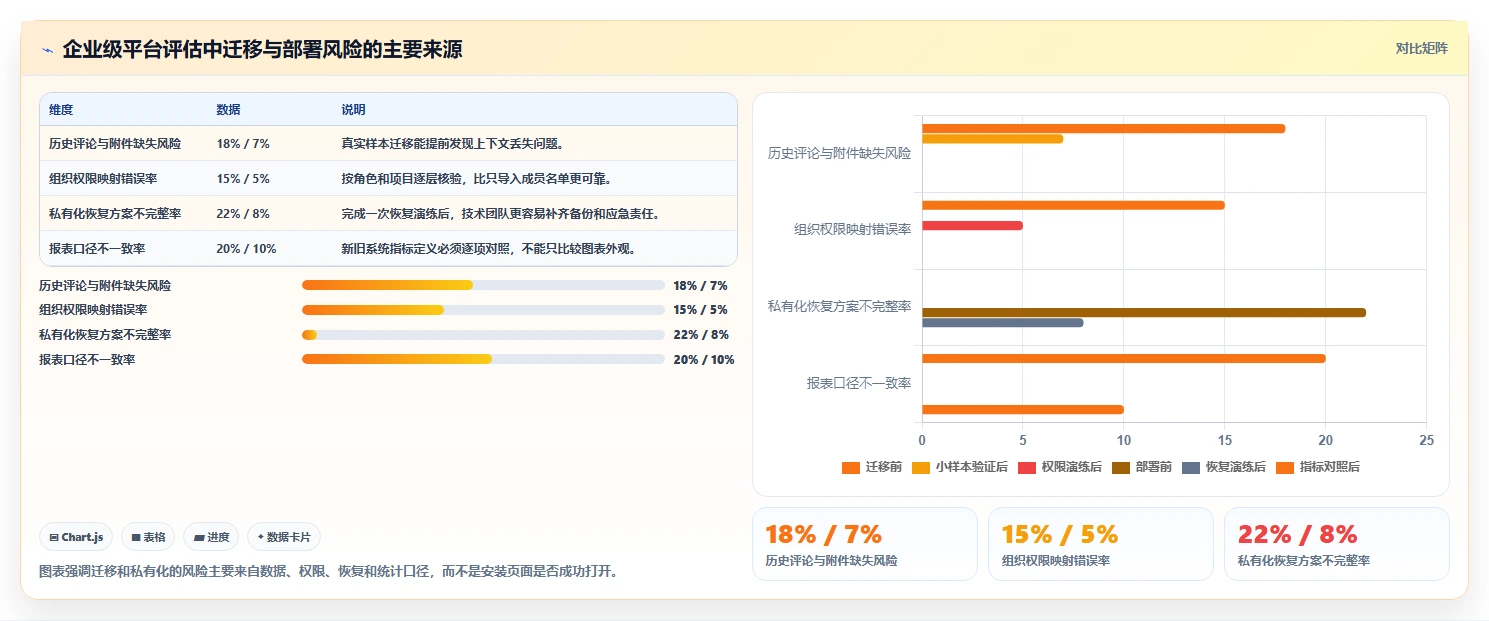Screen dimensions: 1489x621
Task: Select the 数据卡片 tag
Action: pyautogui.click(x=284, y=537)
